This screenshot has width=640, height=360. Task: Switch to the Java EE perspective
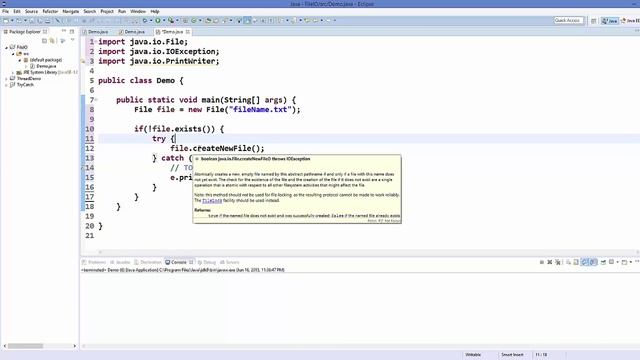pyautogui.click(x=630, y=20)
